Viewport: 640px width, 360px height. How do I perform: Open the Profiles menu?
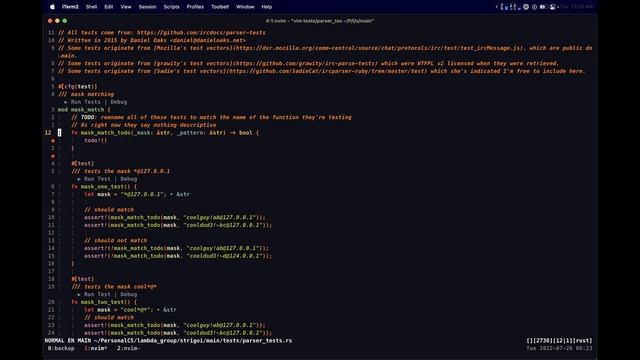(195, 7)
